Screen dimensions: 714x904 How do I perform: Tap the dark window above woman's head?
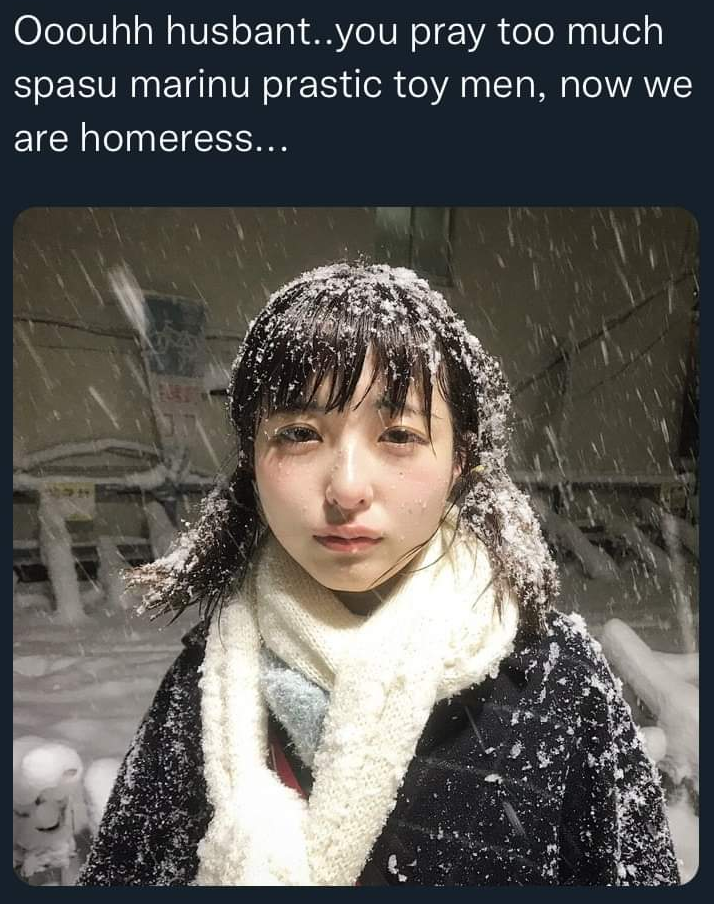pyautogui.click(x=414, y=242)
